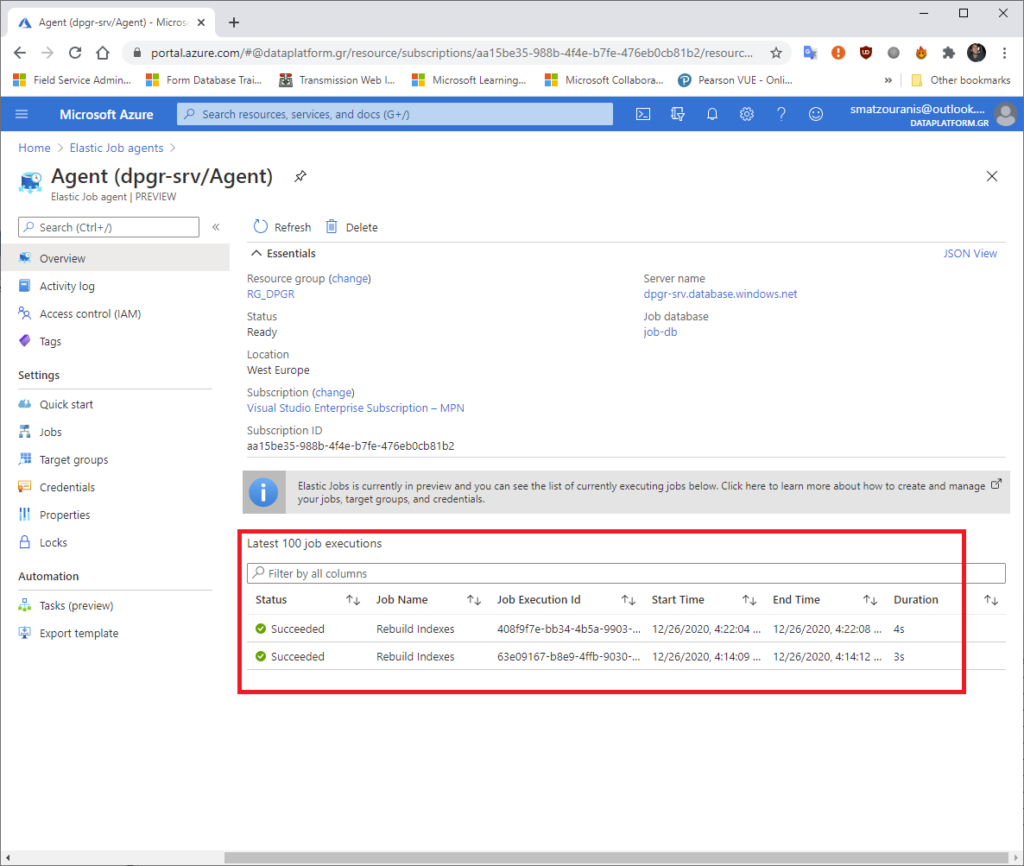Open portal settings gear
This screenshot has width=1024, height=866.
click(746, 114)
